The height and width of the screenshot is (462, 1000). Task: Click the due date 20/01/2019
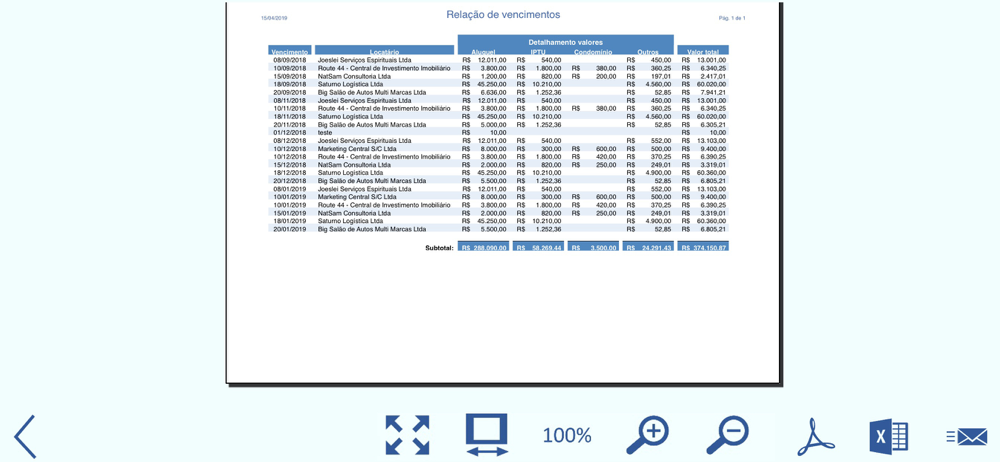[290, 229]
